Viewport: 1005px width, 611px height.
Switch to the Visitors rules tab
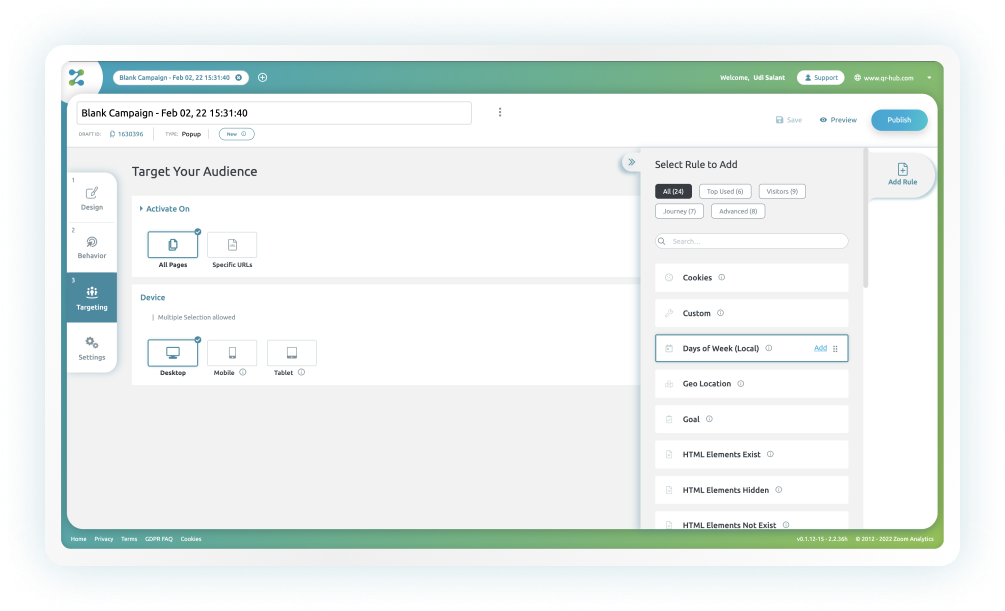pos(781,191)
